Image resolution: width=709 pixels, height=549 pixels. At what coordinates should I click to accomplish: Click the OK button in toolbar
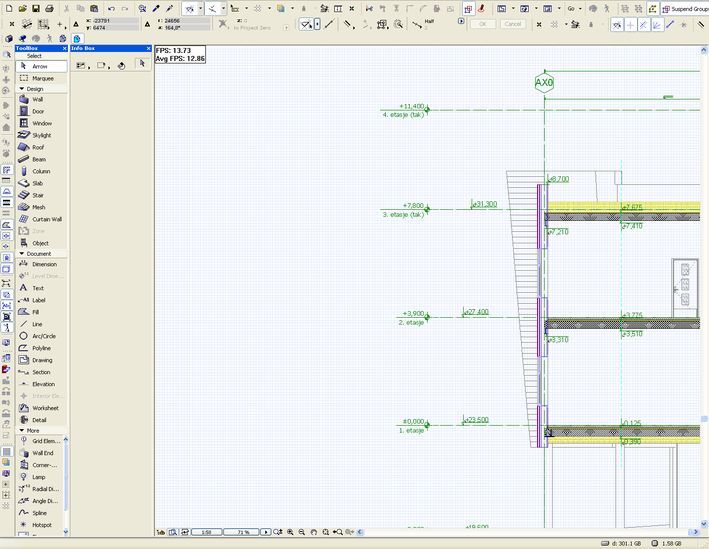(482, 23)
